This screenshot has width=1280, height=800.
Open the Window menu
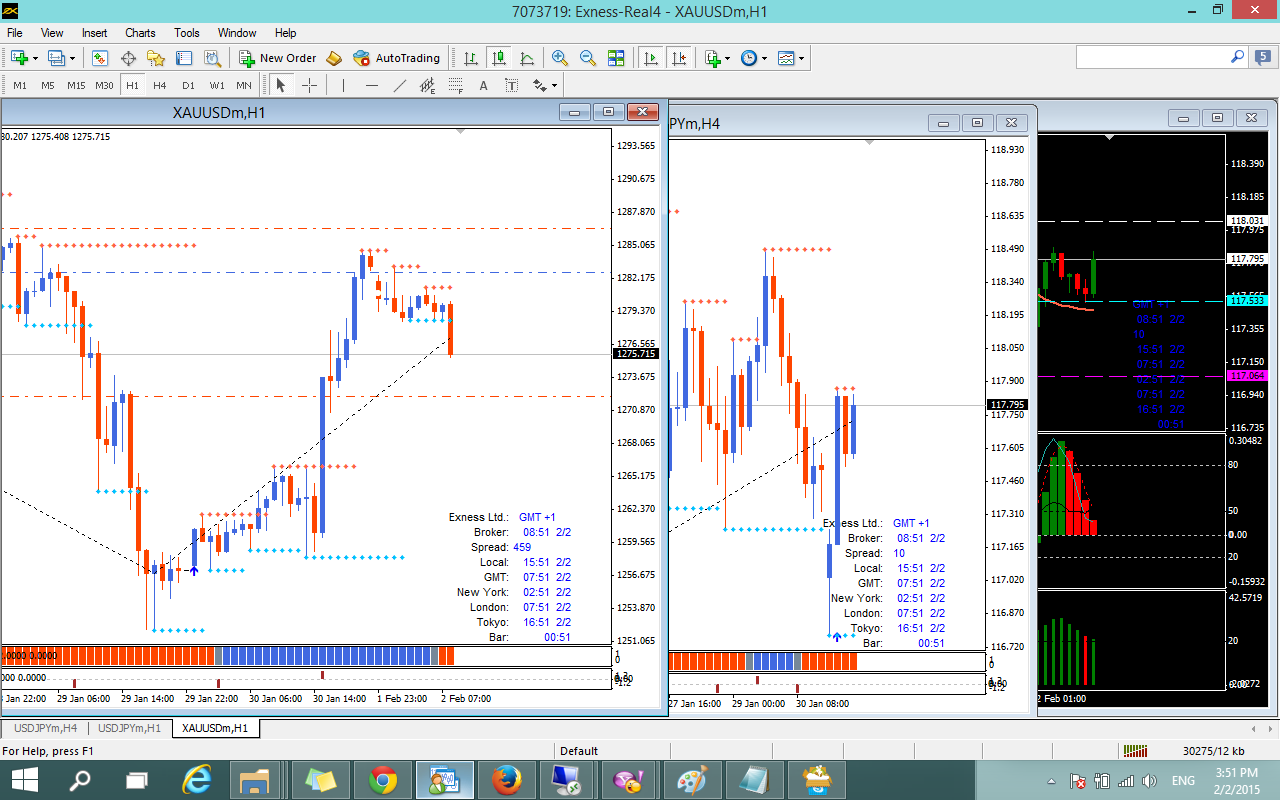click(237, 33)
